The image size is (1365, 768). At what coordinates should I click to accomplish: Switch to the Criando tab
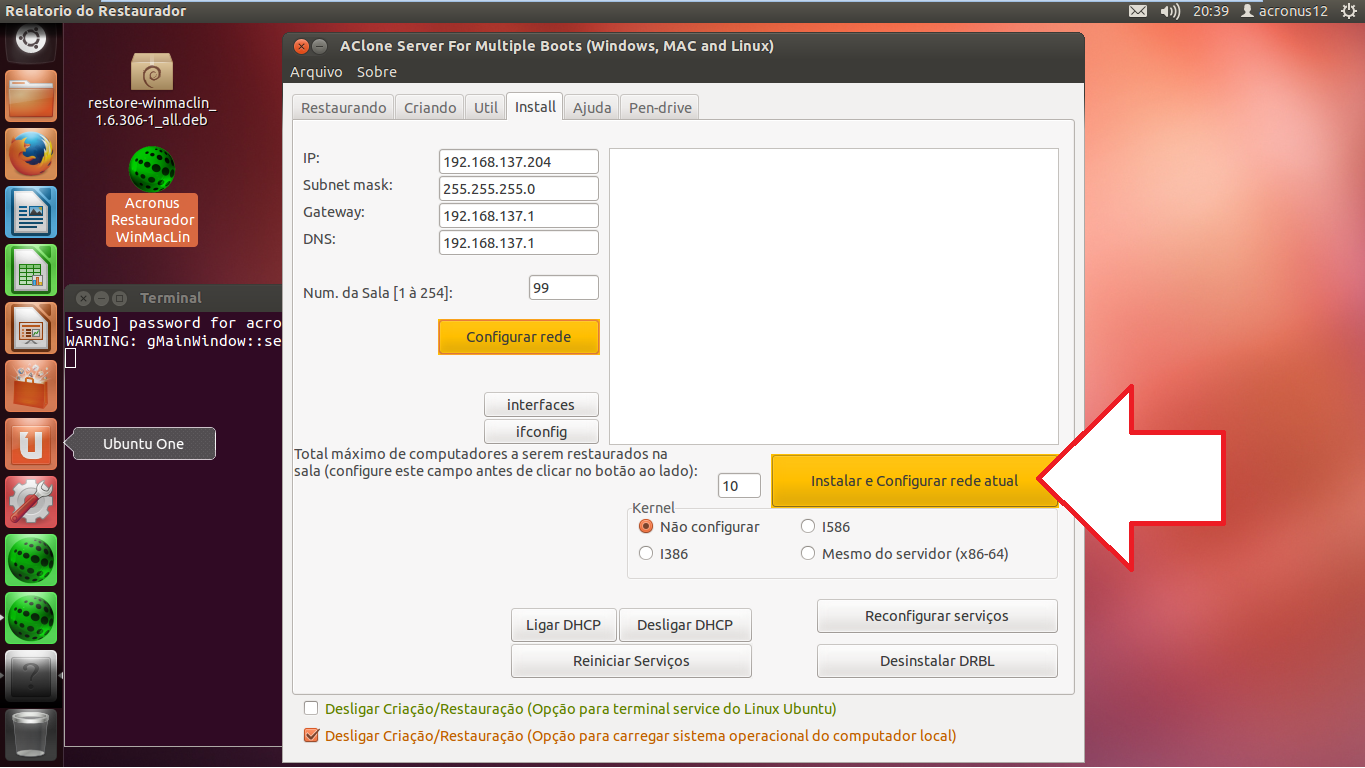click(430, 108)
